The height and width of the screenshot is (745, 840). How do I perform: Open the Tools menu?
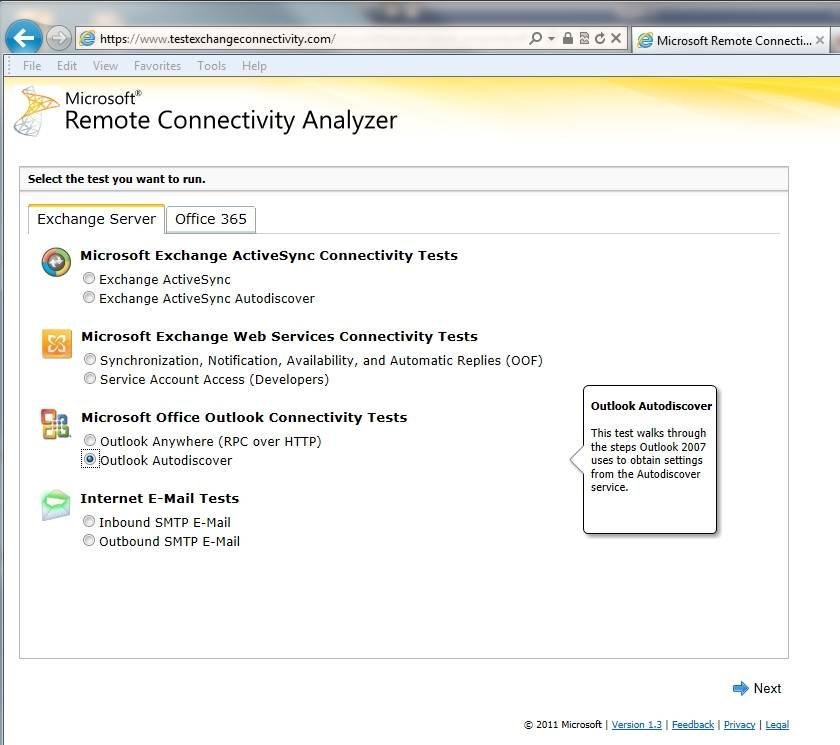(212, 66)
